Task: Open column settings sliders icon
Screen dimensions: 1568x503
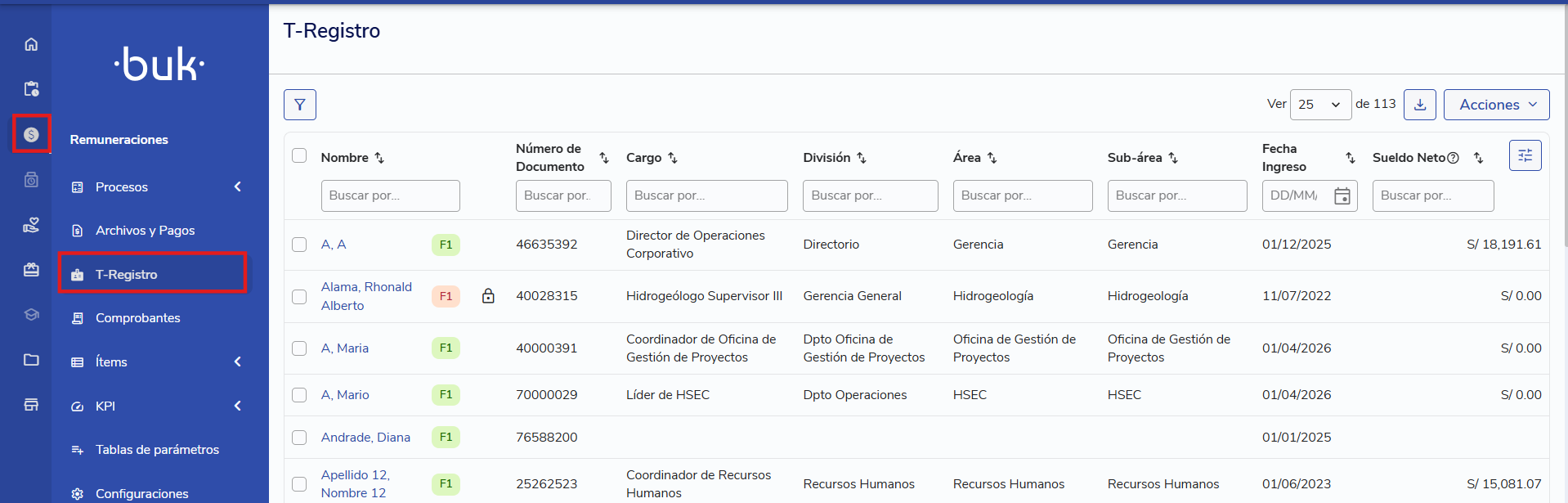Action: tap(1525, 155)
